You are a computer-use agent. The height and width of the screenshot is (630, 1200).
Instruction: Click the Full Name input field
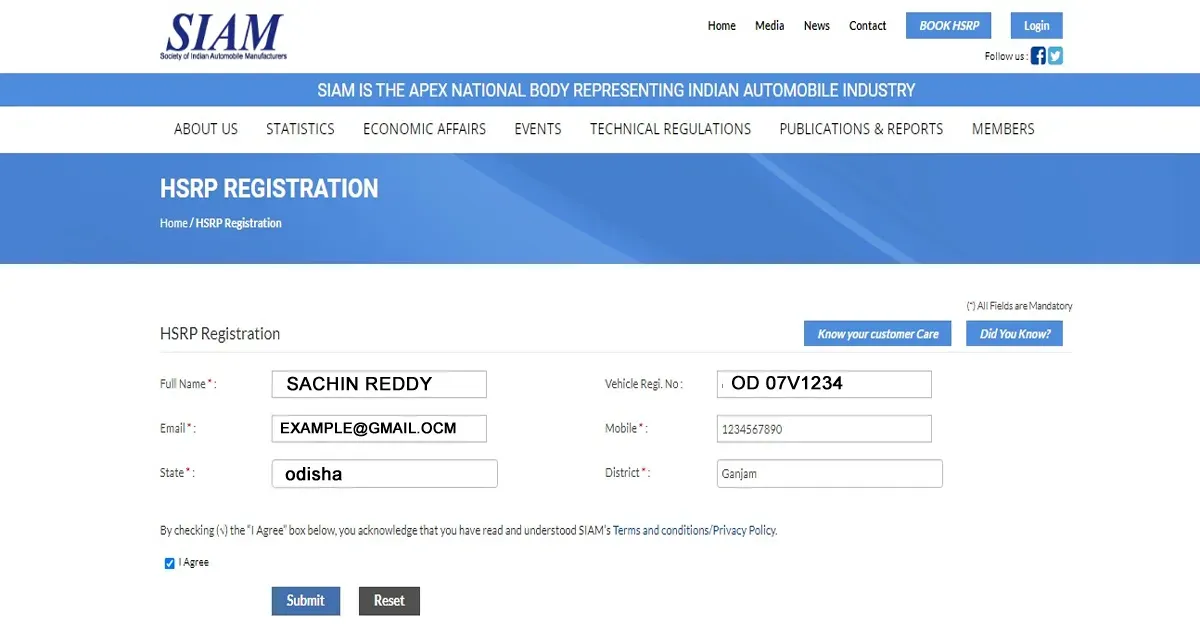(x=379, y=384)
